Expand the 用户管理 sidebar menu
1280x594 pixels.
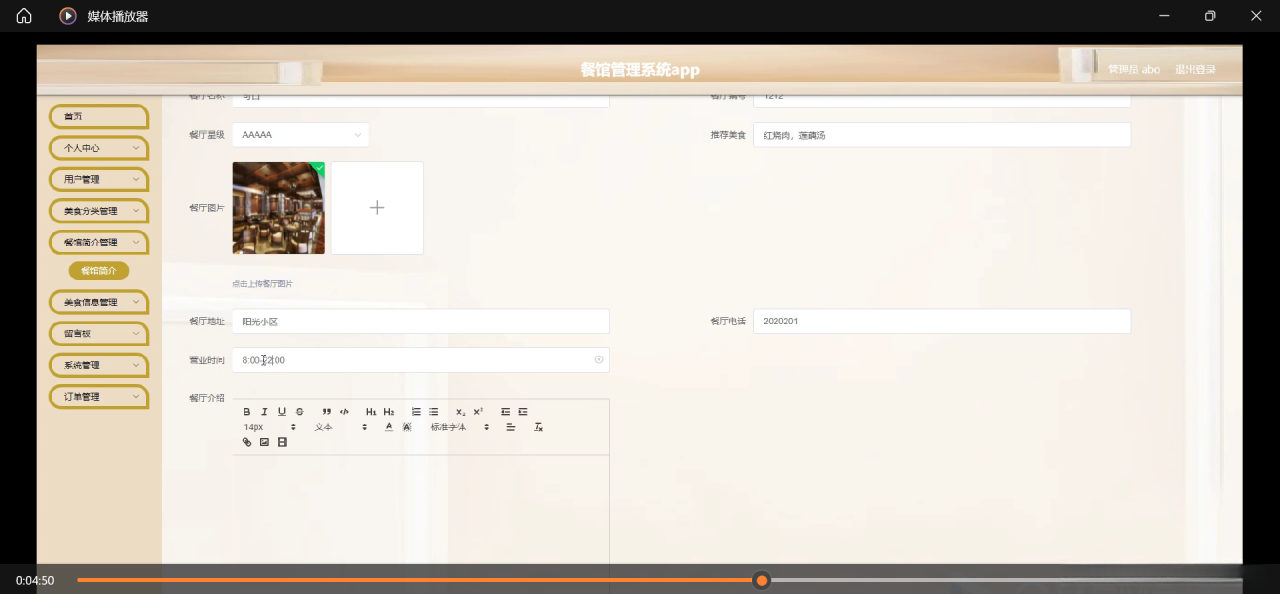coord(99,180)
